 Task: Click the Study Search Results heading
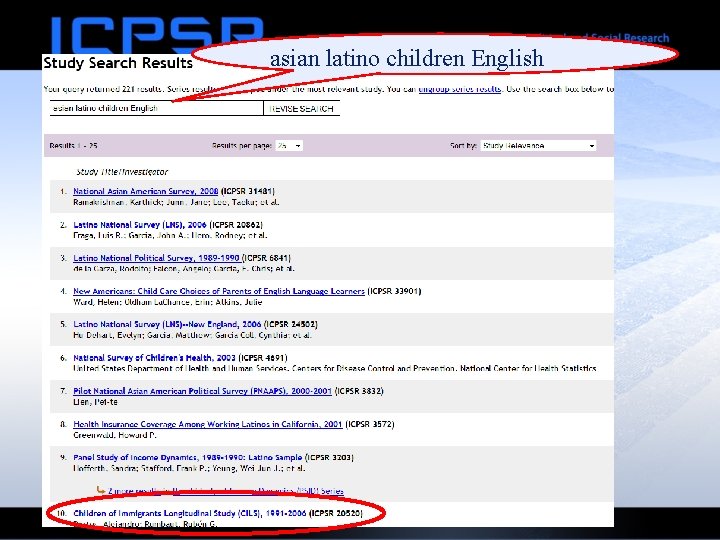pyautogui.click(x=118, y=63)
